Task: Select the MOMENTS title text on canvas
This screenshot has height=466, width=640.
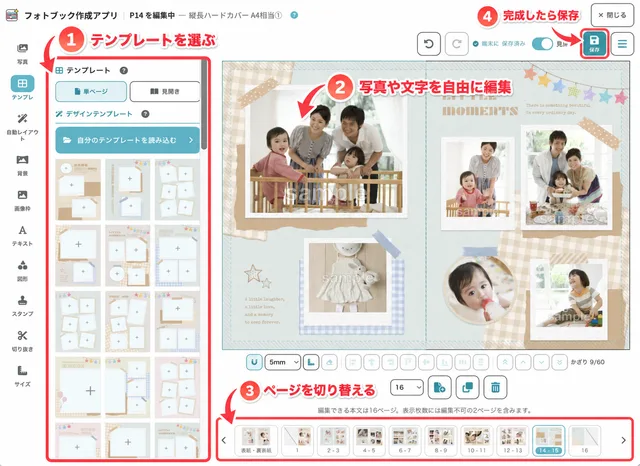Action: (480, 111)
